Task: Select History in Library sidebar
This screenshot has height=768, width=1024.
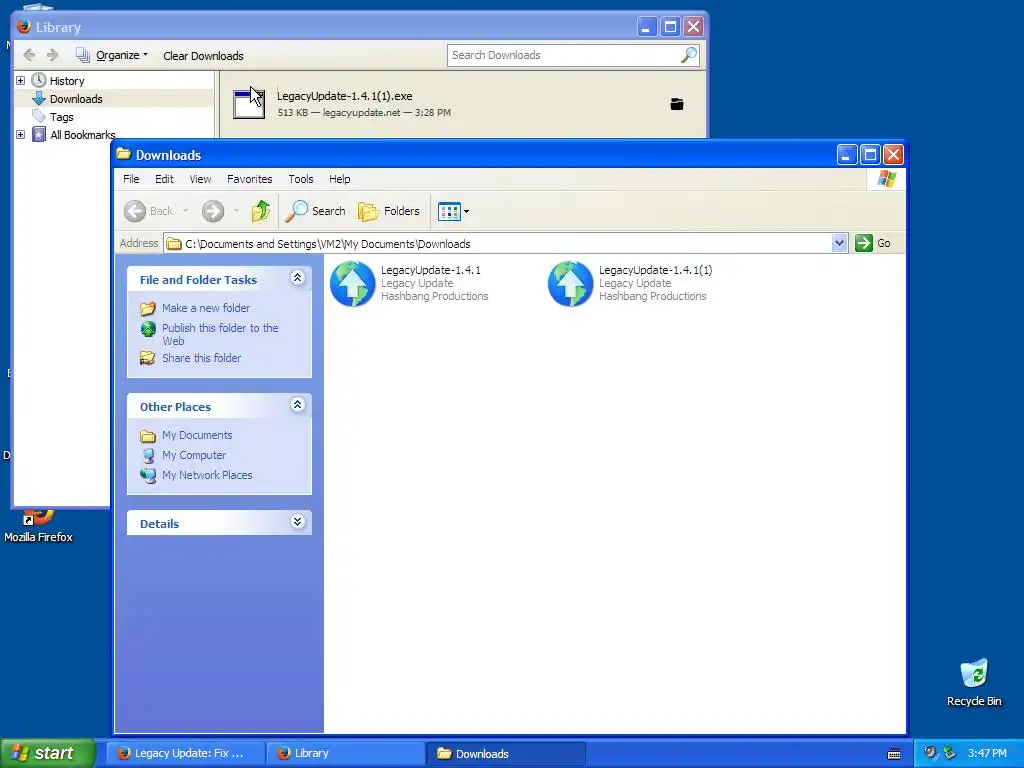Action: [x=67, y=81]
